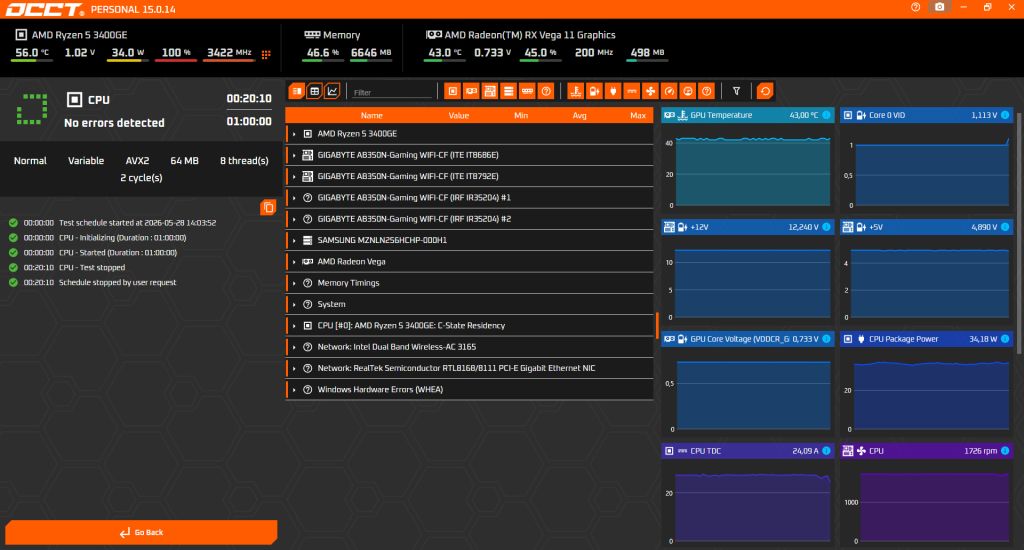Sort by the Max column header

[x=637, y=116]
